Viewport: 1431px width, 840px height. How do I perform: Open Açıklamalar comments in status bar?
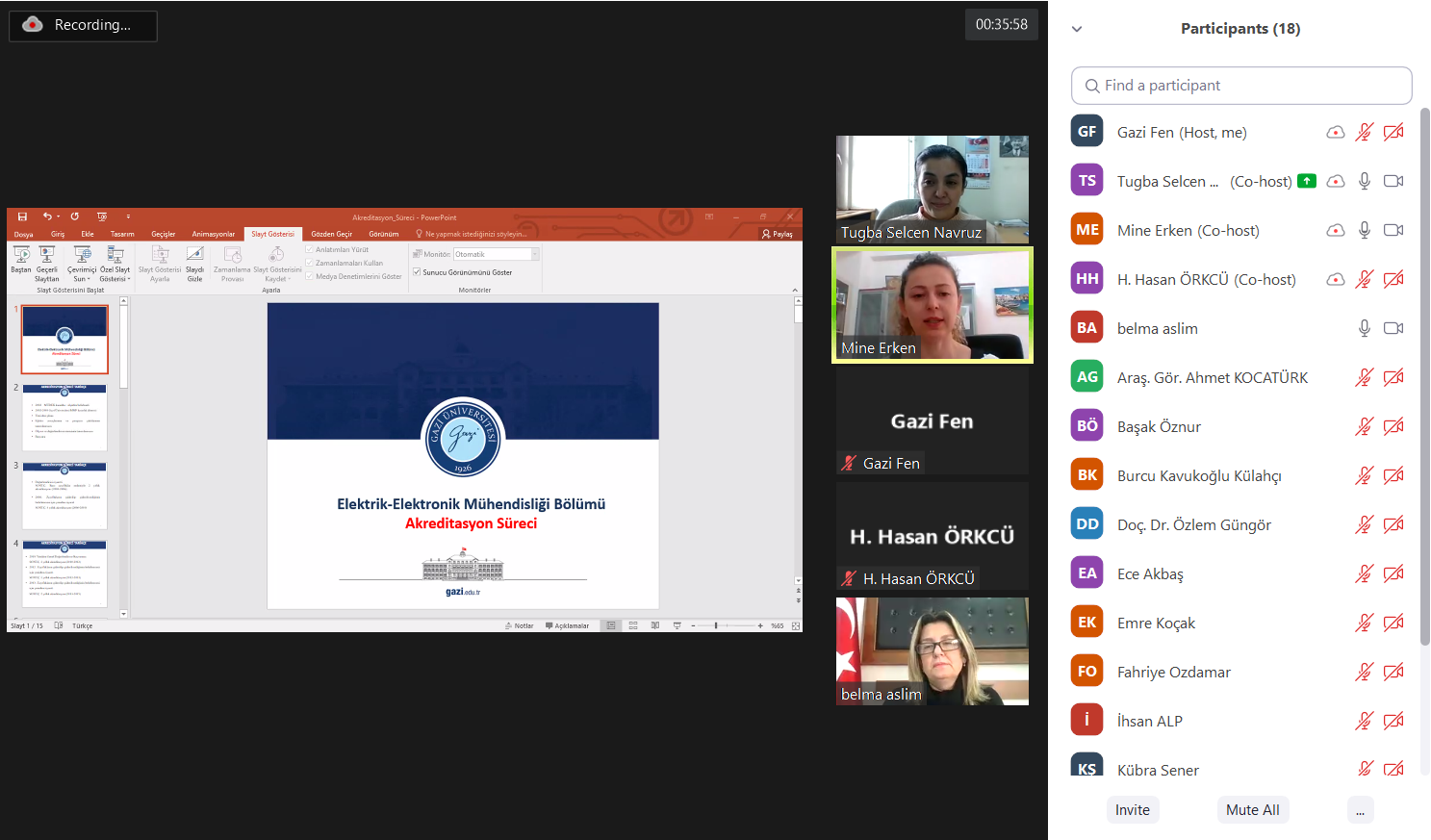click(567, 625)
